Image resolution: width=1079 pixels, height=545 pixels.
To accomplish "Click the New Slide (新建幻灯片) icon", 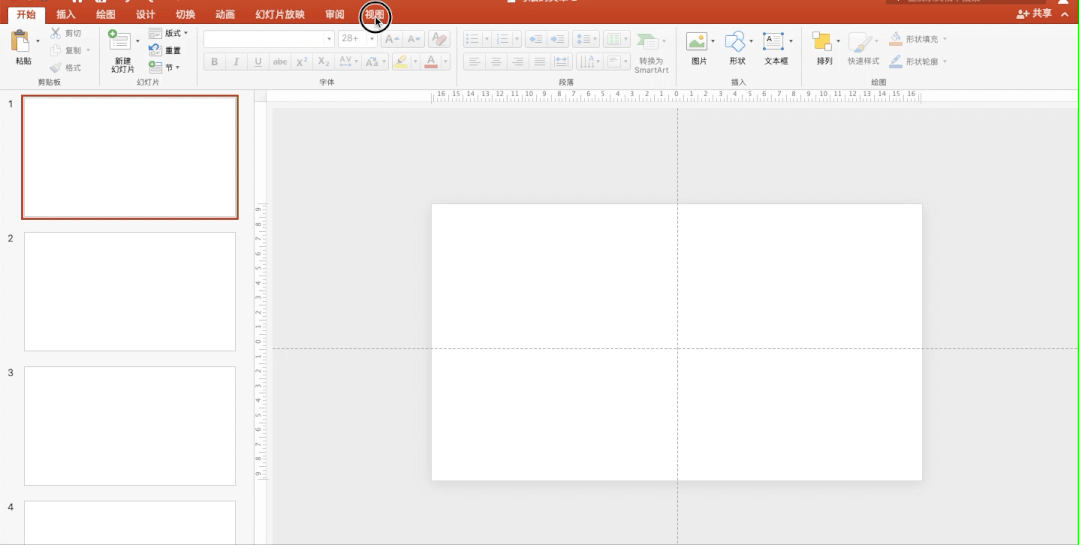I will tap(120, 42).
